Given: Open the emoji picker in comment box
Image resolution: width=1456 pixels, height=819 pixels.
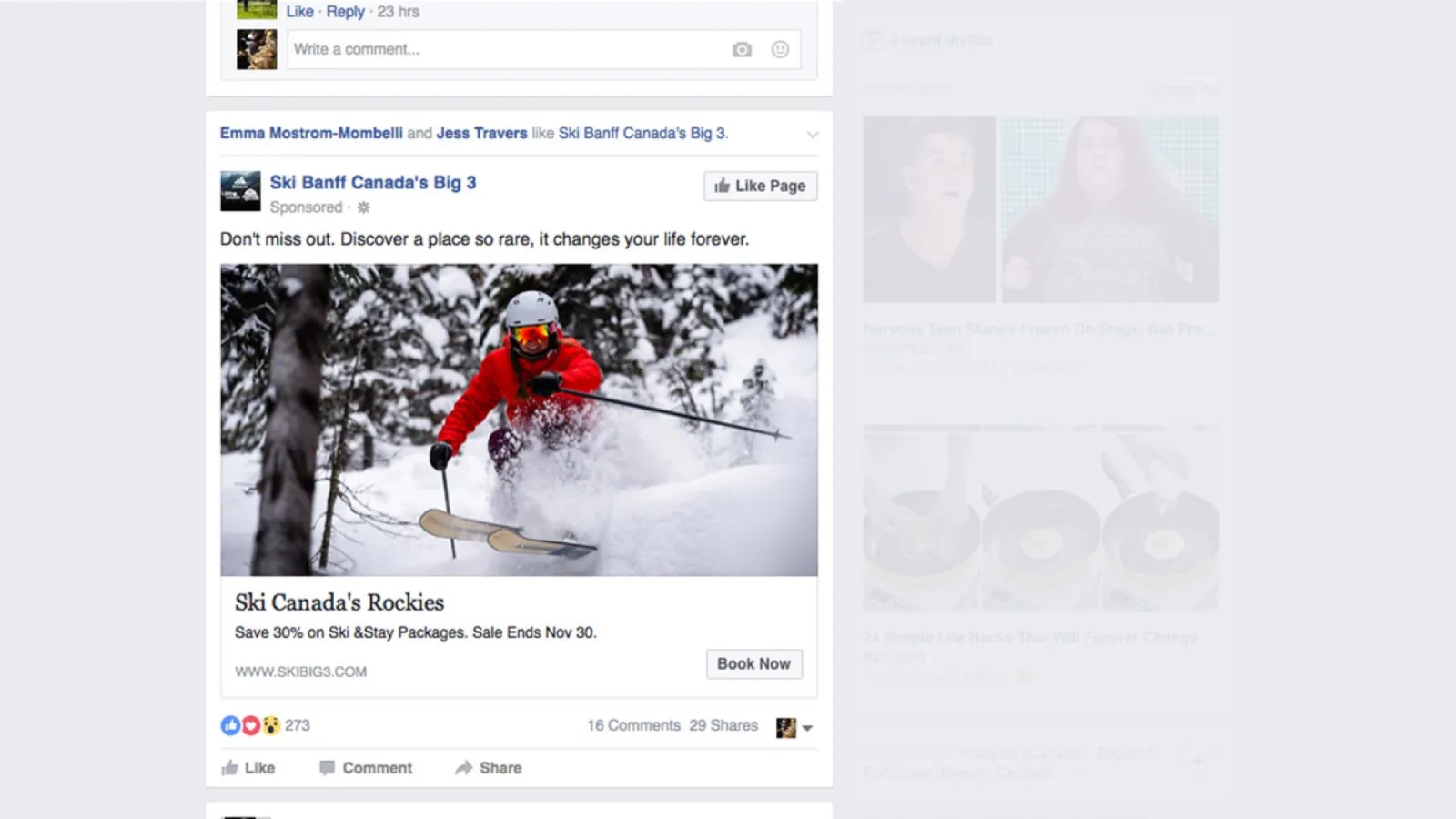Looking at the screenshot, I should [x=780, y=50].
